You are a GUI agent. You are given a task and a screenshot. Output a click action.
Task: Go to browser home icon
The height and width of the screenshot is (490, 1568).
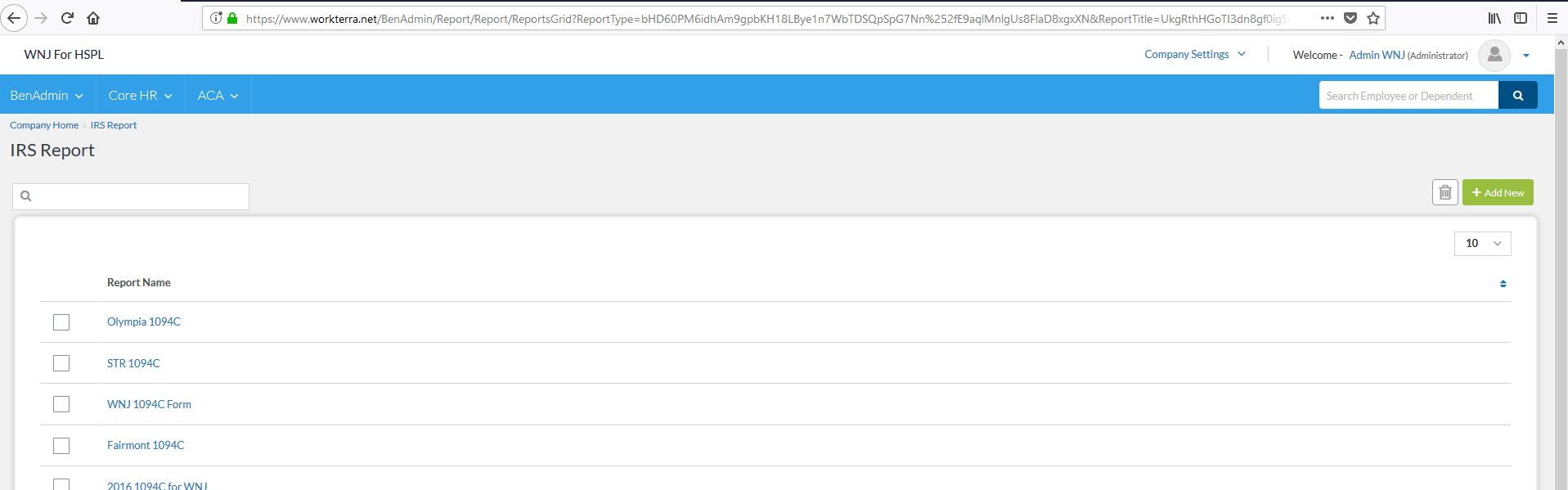click(93, 18)
